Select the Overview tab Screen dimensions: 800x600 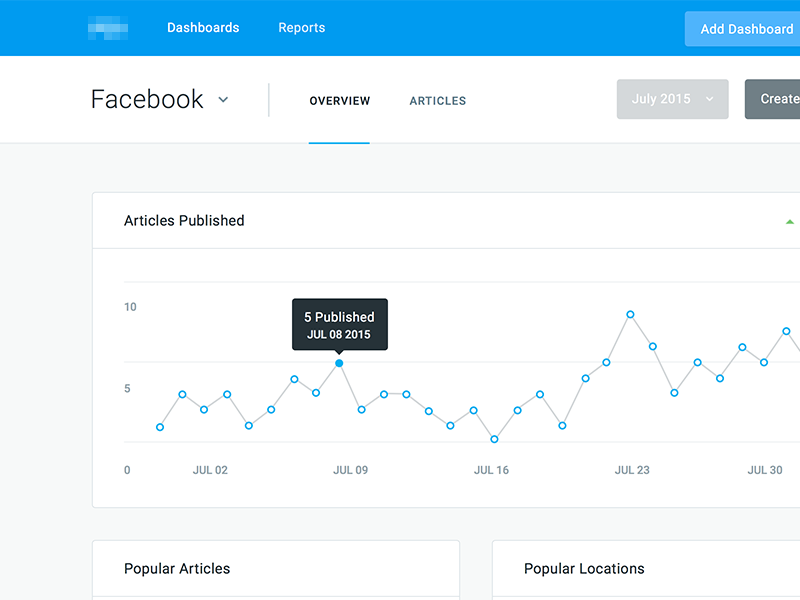coord(340,101)
